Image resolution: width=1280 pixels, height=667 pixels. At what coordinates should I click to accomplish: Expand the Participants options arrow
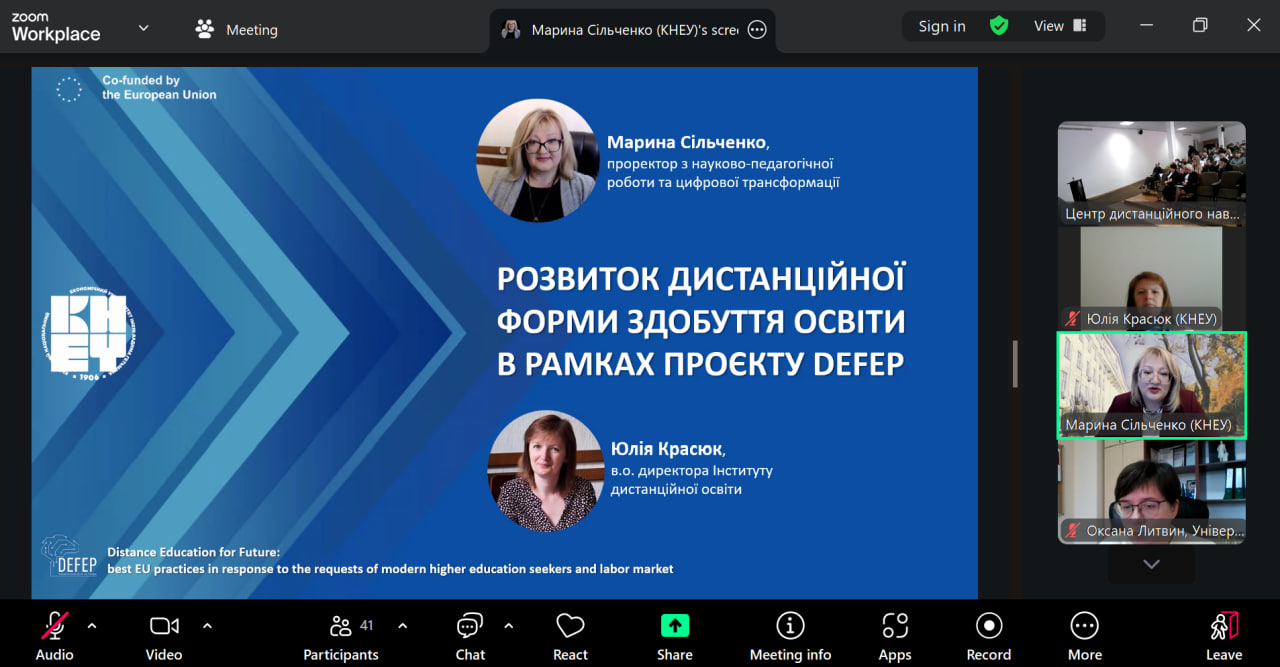(402, 626)
